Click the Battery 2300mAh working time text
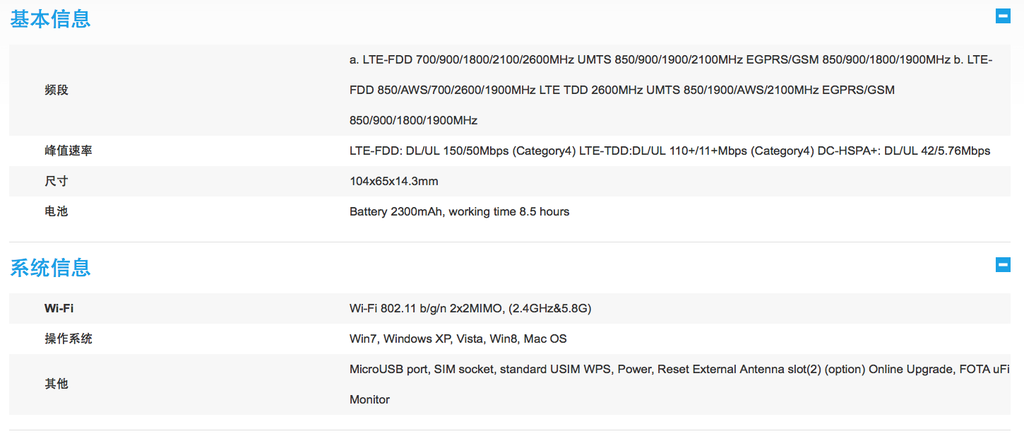The width and height of the screenshot is (1024, 441). click(x=459, y=212)
